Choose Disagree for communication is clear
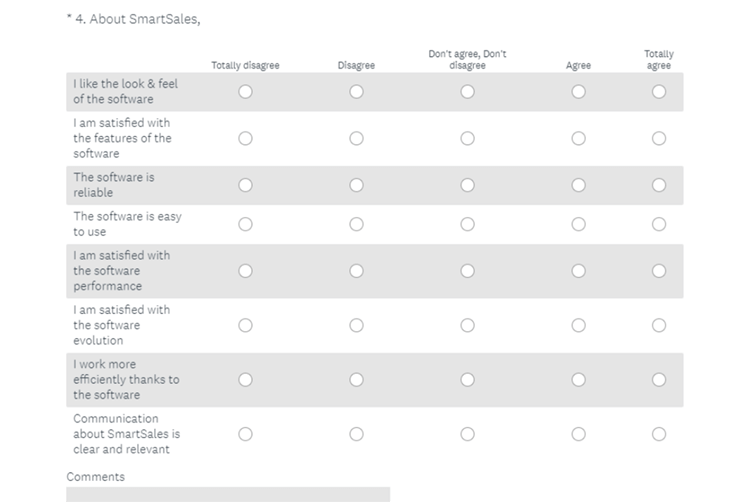The width and height of the screenshot is (750, 502). pyautogui.click(x=356, y=434)
